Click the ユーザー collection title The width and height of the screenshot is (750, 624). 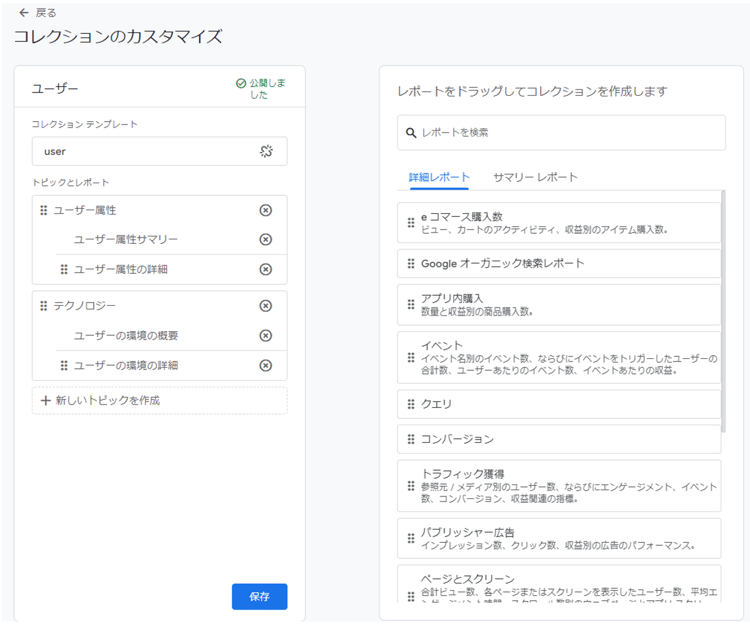pyautogui.click(x=55, y=89)
